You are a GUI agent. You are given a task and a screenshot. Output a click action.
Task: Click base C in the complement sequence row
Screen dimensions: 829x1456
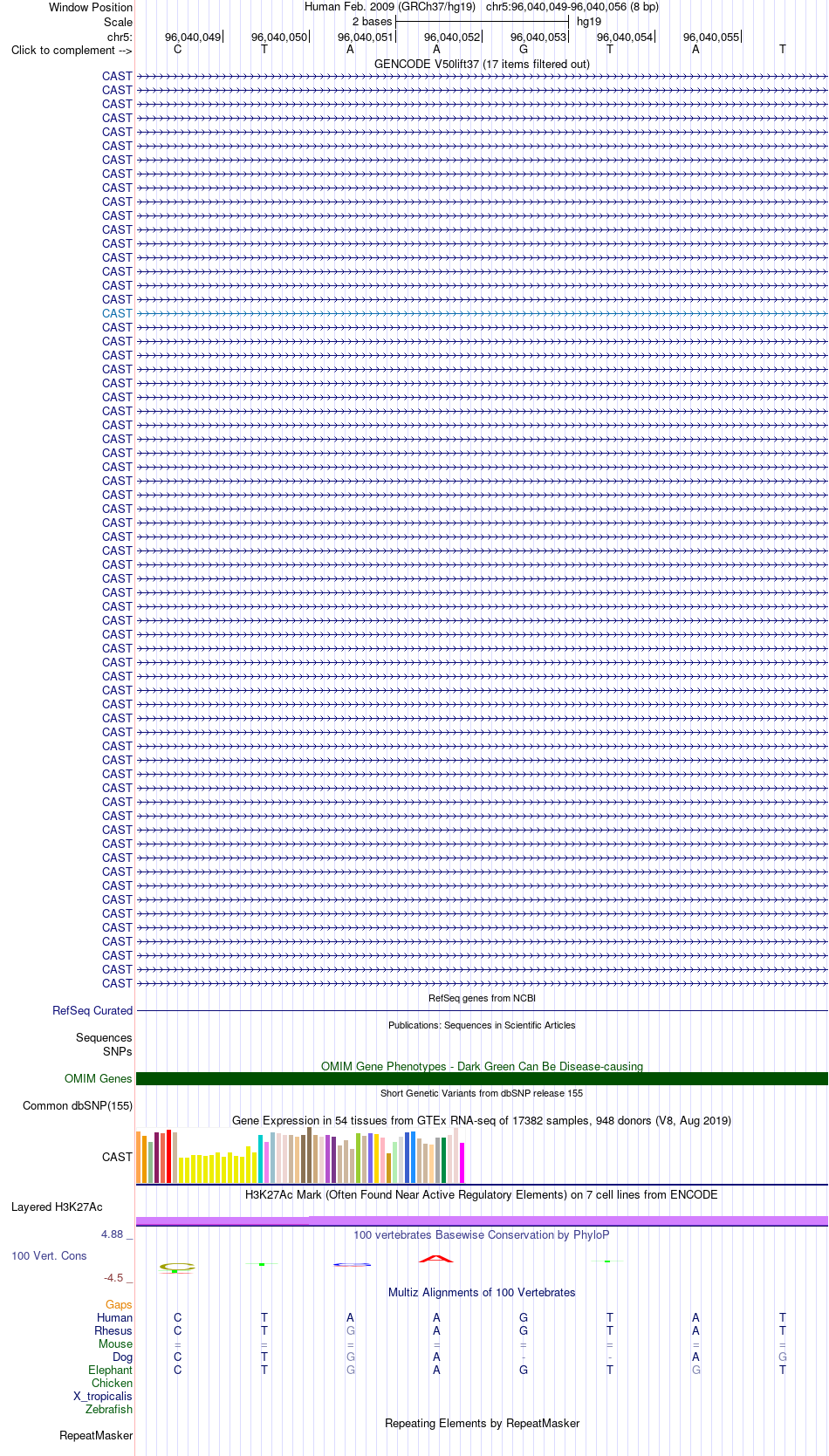click(178, 50)
